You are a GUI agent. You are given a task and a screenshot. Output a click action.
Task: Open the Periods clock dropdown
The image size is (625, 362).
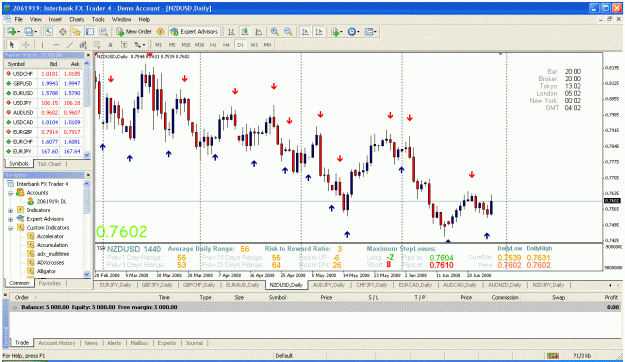tap(353, 31)
